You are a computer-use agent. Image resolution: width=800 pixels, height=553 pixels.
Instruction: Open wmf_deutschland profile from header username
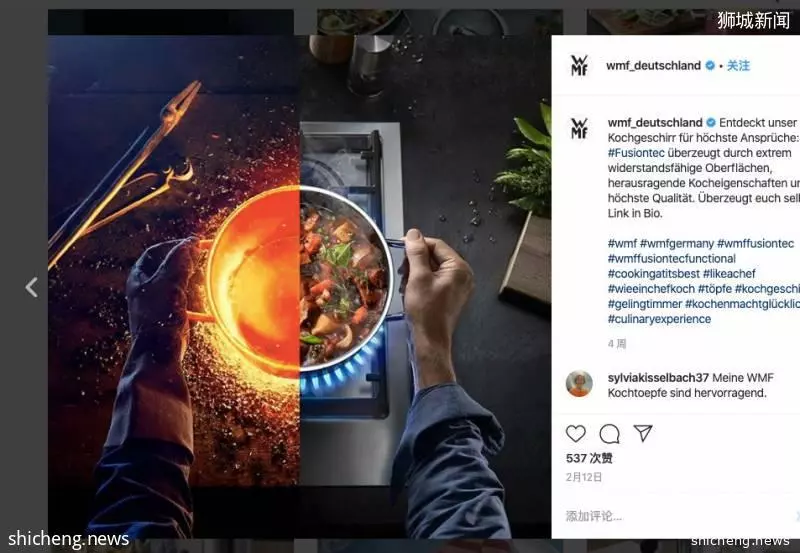point(653,65)
